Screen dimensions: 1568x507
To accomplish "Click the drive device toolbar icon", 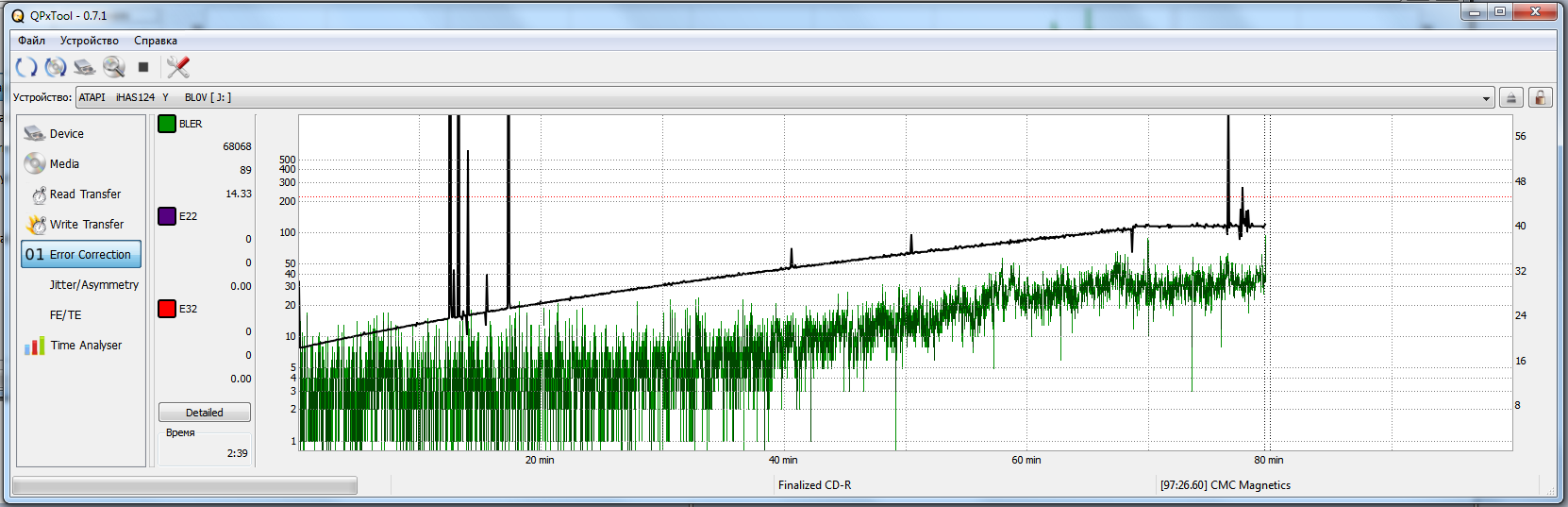I will (85, 67).
